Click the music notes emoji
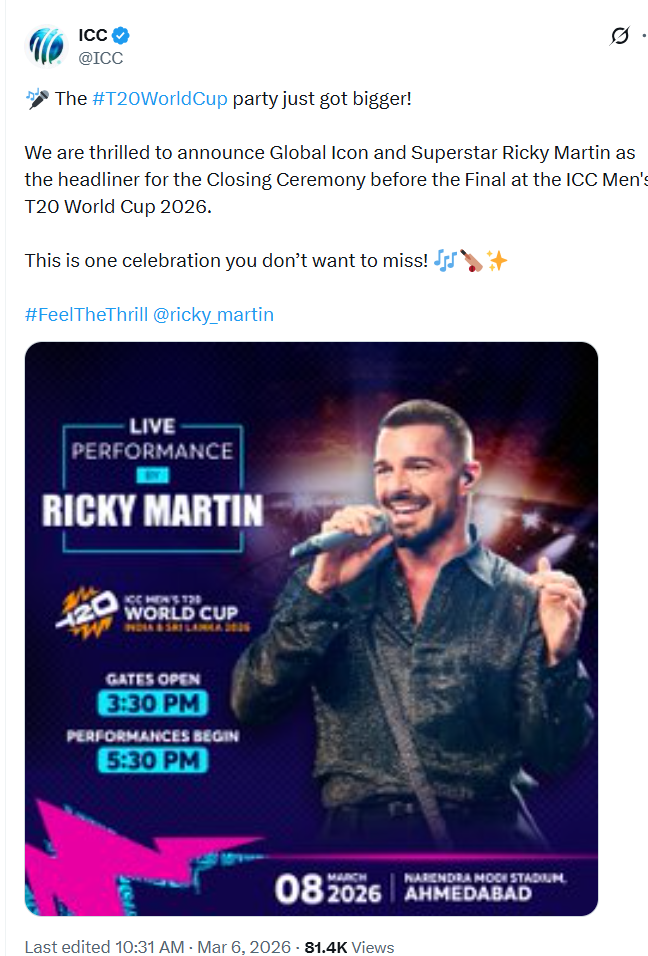The width and height of the screenshot is (648, 956). point(445,261)
